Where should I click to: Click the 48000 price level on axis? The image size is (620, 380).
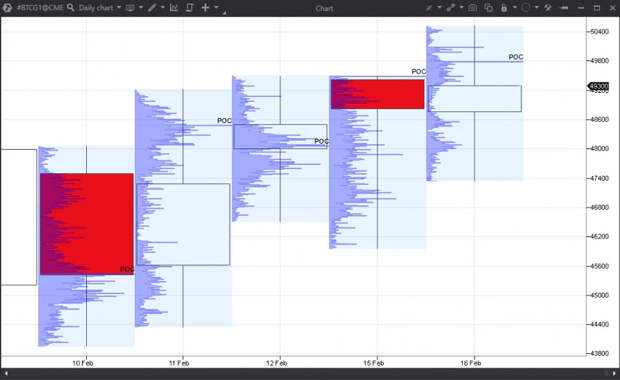pyautogui.click(x=599, y=149)
